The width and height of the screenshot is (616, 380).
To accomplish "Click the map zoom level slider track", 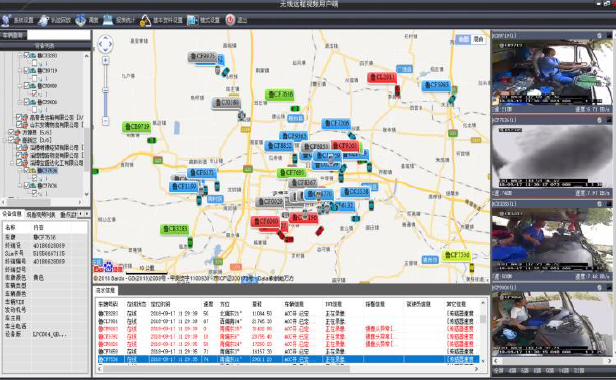I will click(105, 90).
